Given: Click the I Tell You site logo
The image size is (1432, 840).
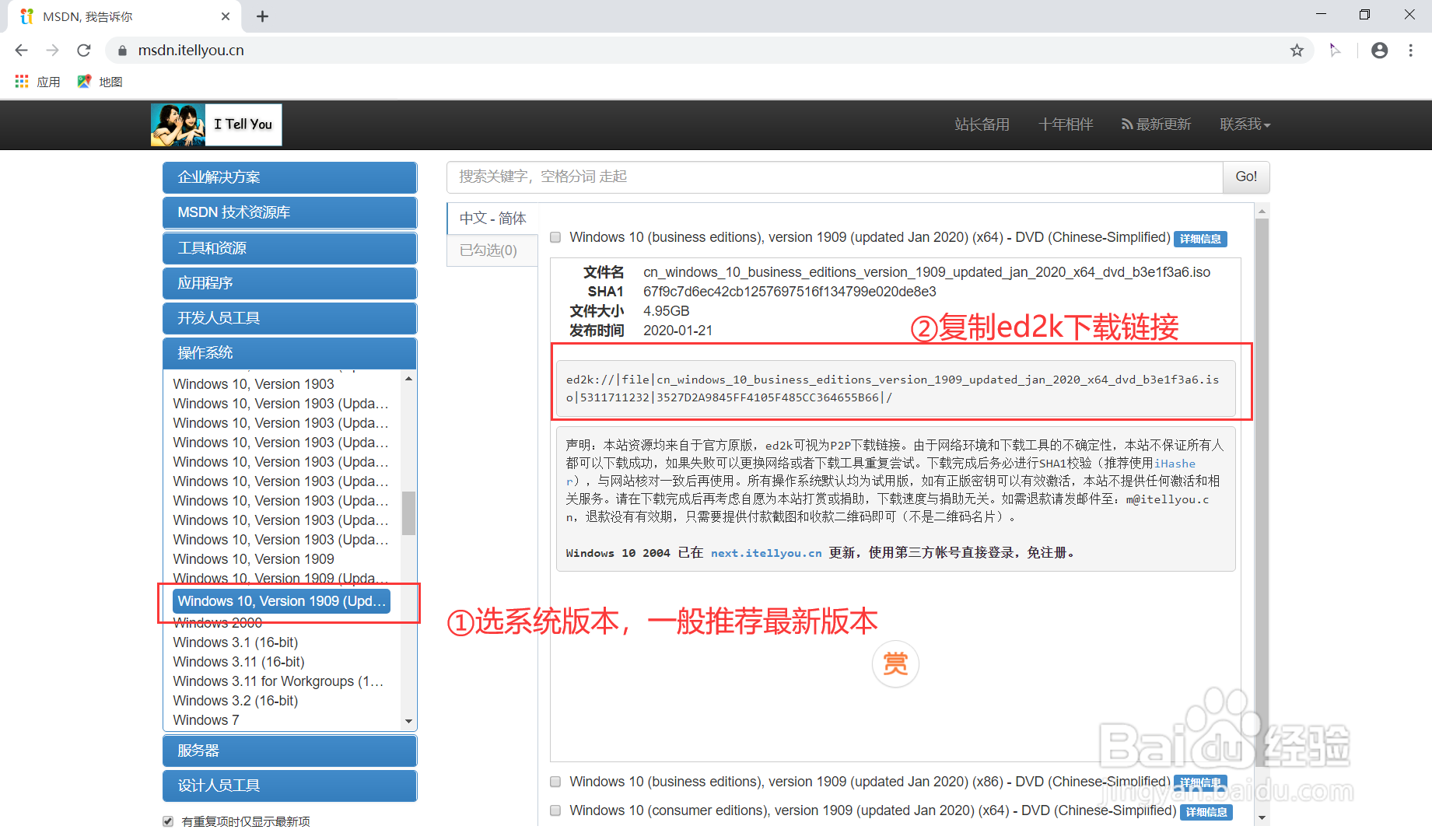Looking at the screenshot, I should click(216, 124).
